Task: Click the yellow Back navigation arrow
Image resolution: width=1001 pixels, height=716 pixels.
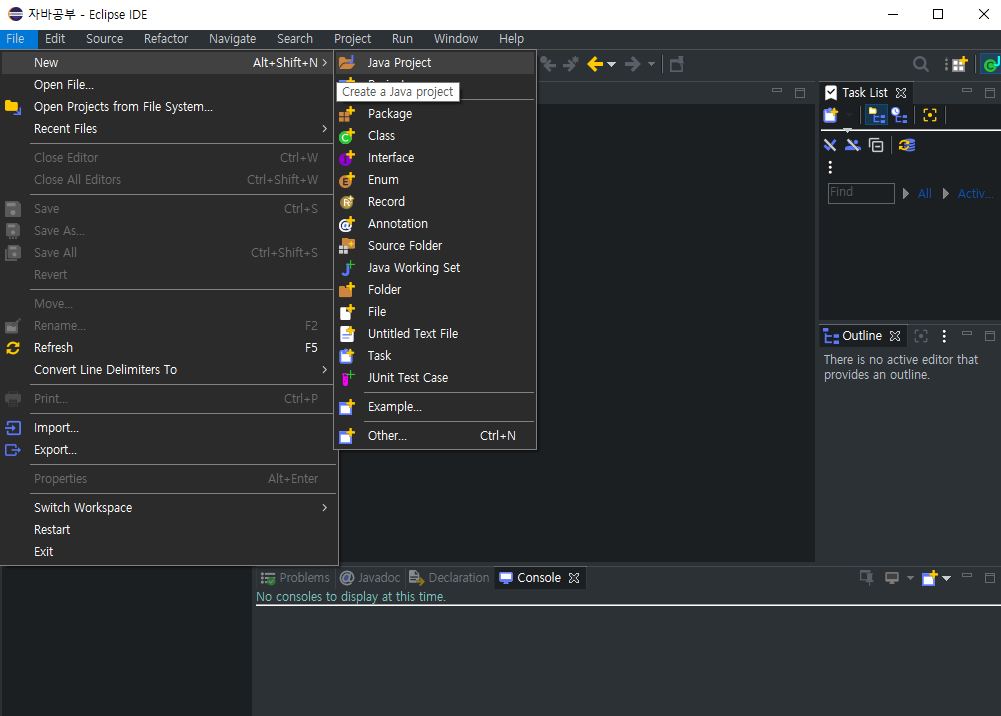Action: tap(595, 64)
